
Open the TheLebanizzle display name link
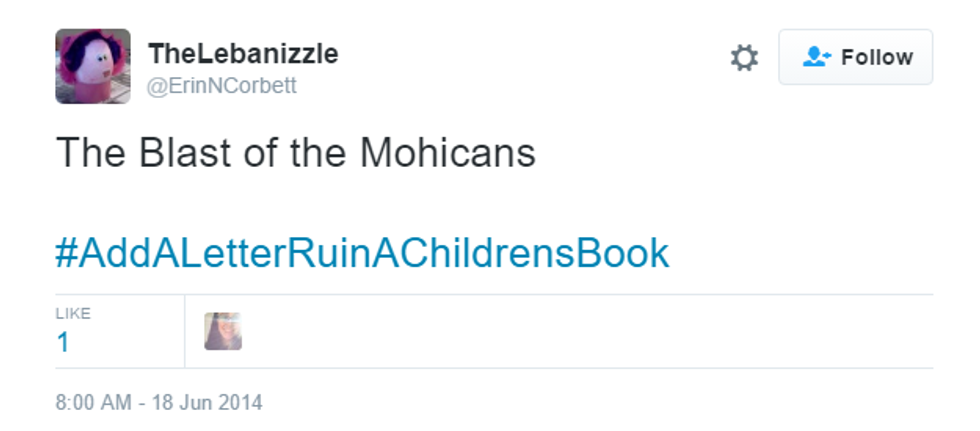pos(242,54)
